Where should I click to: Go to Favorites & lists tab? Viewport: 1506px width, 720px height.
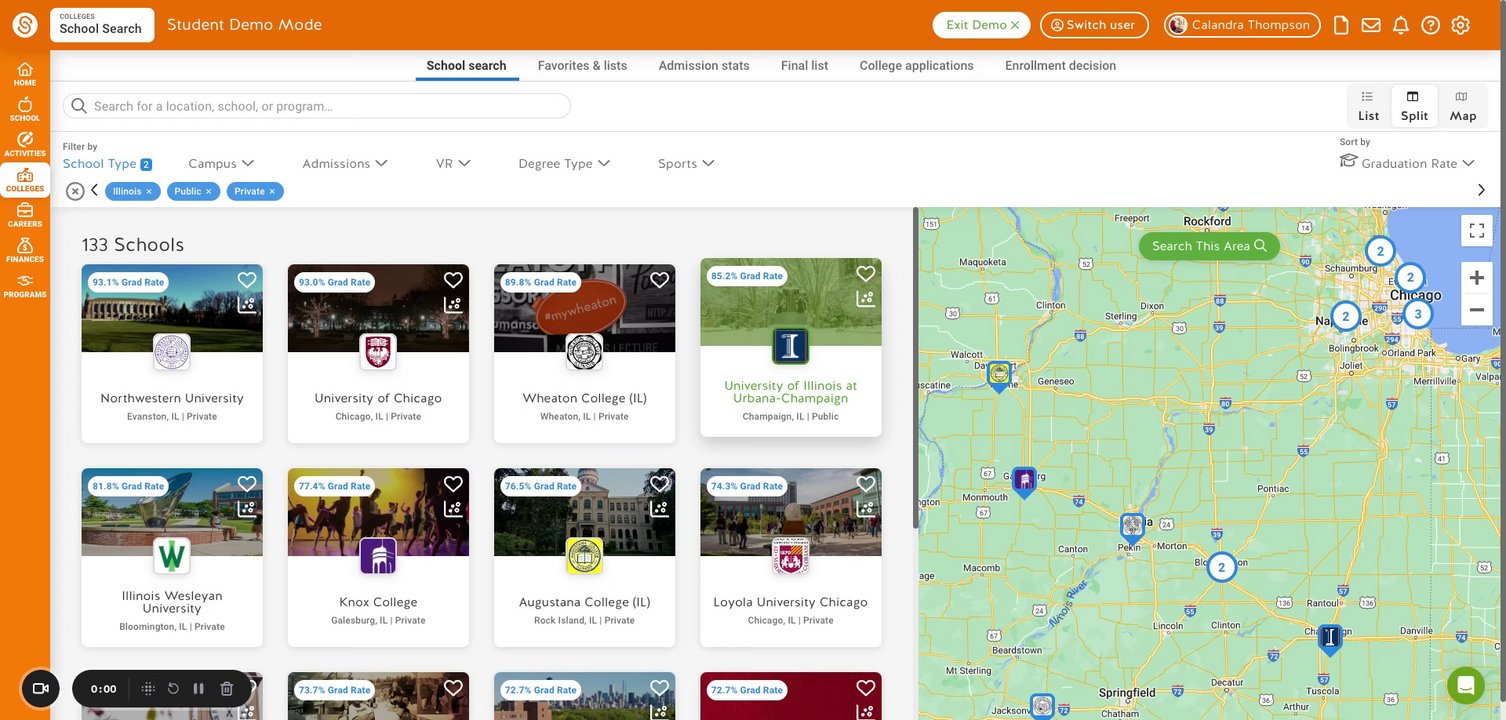(582, 66)
